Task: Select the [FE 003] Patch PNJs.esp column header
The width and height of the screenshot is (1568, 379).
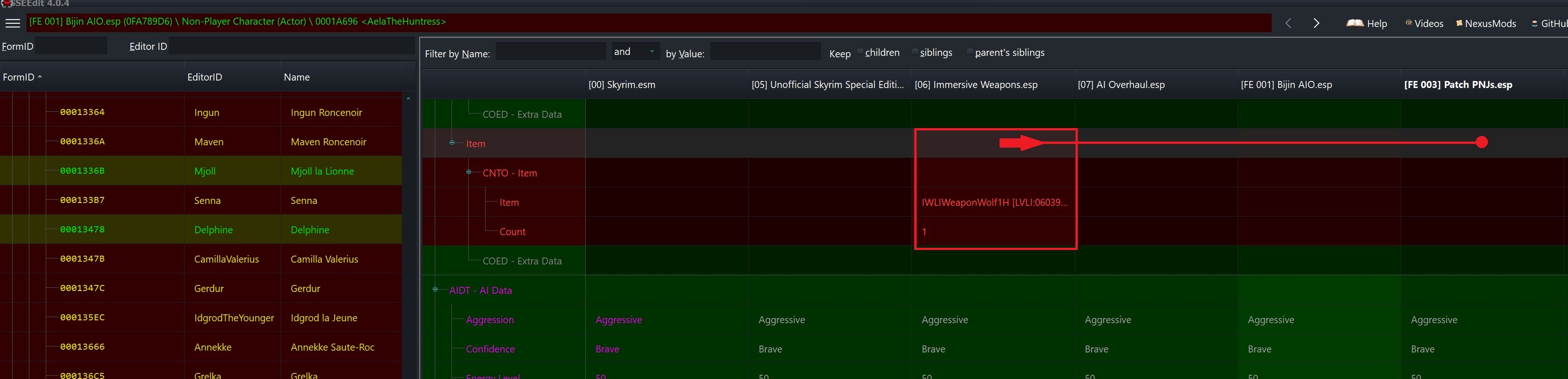Action: coord(1482,85)
